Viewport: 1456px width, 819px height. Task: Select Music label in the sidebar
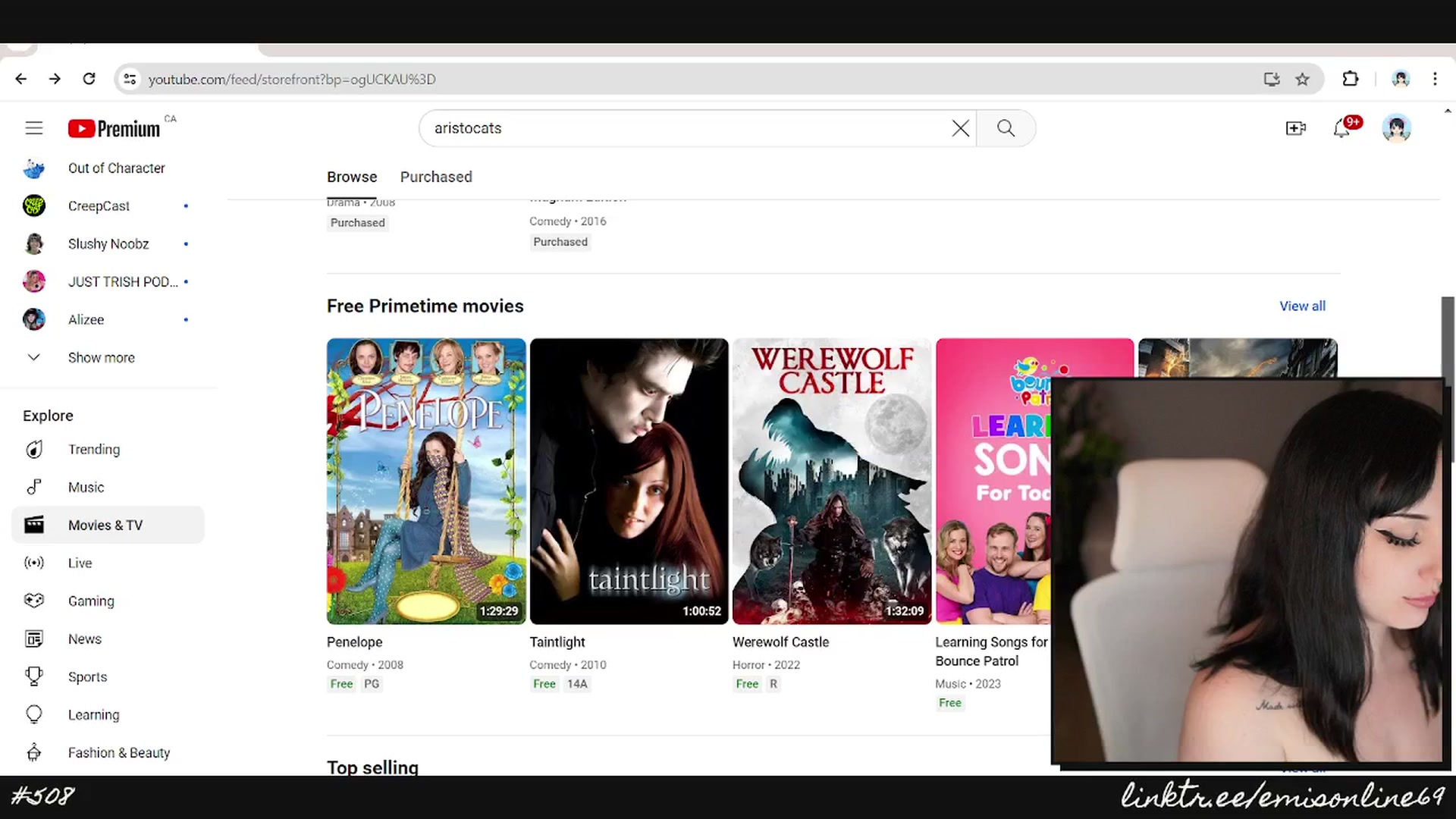click(x=86, y=488)
